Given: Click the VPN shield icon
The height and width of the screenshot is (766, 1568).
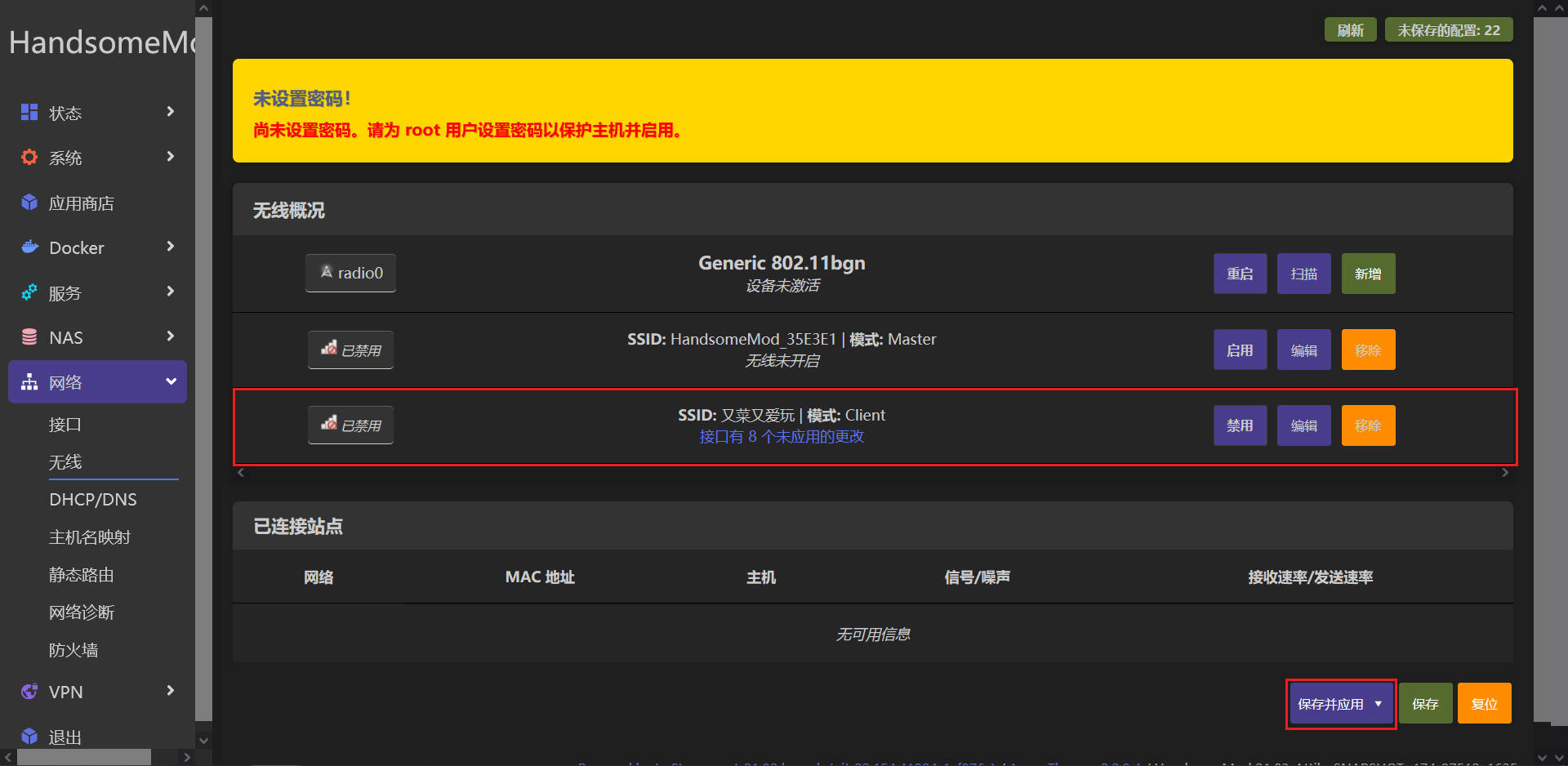Looking at the screenshot, I should [29, 692].
